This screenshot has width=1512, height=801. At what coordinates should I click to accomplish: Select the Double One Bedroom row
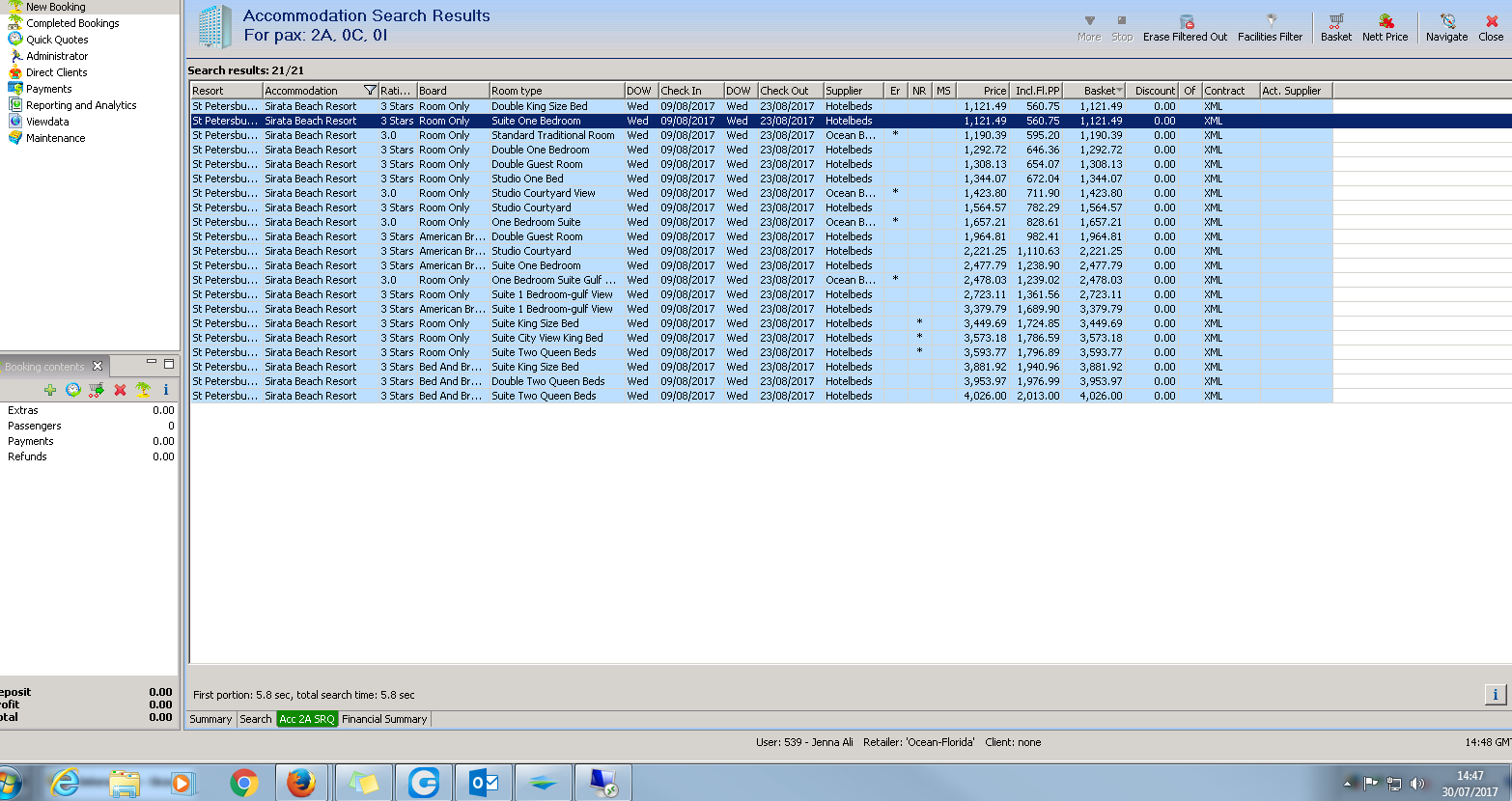[x=762, y=150]
